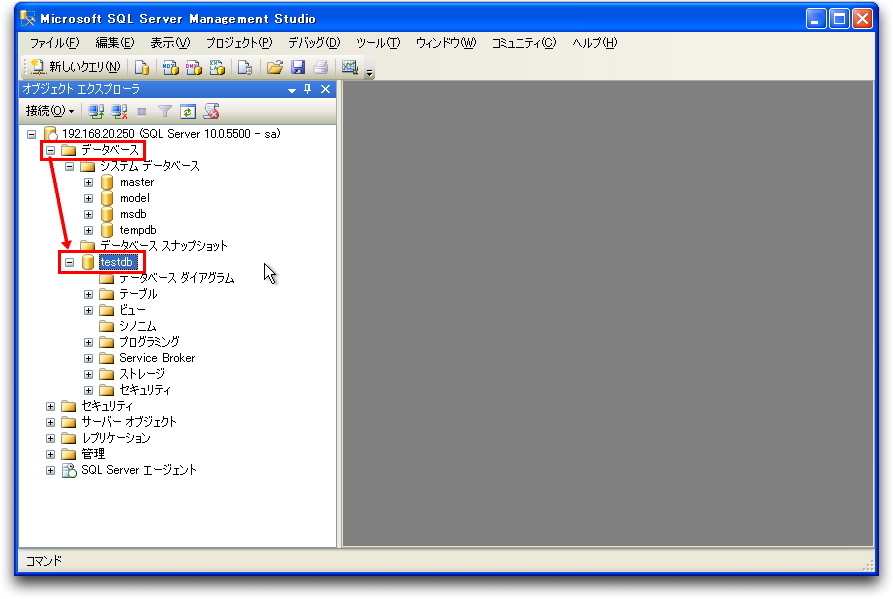Expand the 管理 folder node

tap(51, 454)
